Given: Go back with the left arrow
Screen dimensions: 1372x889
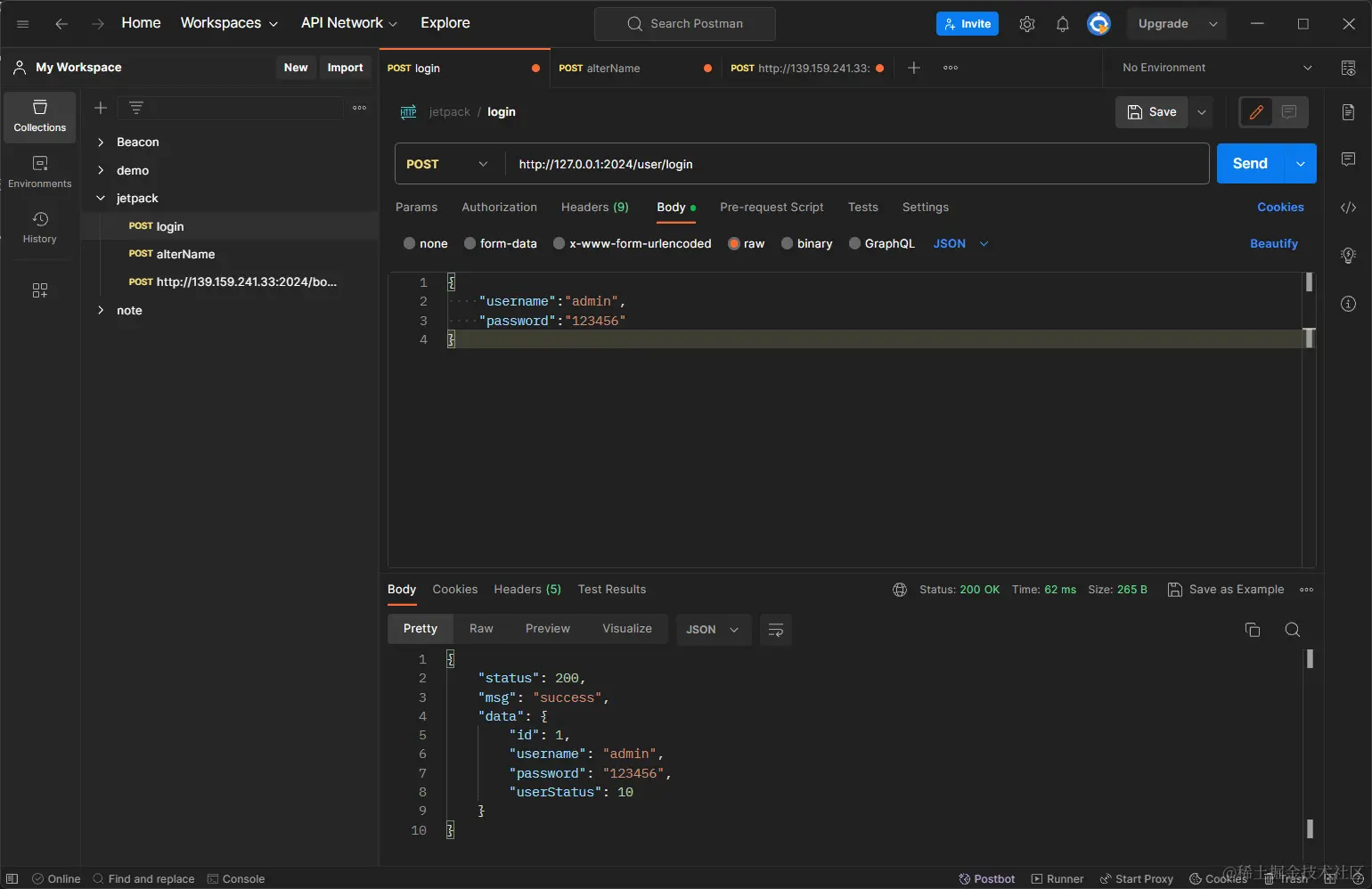Looking at the screenshot, I should click(x=61, y=24).
